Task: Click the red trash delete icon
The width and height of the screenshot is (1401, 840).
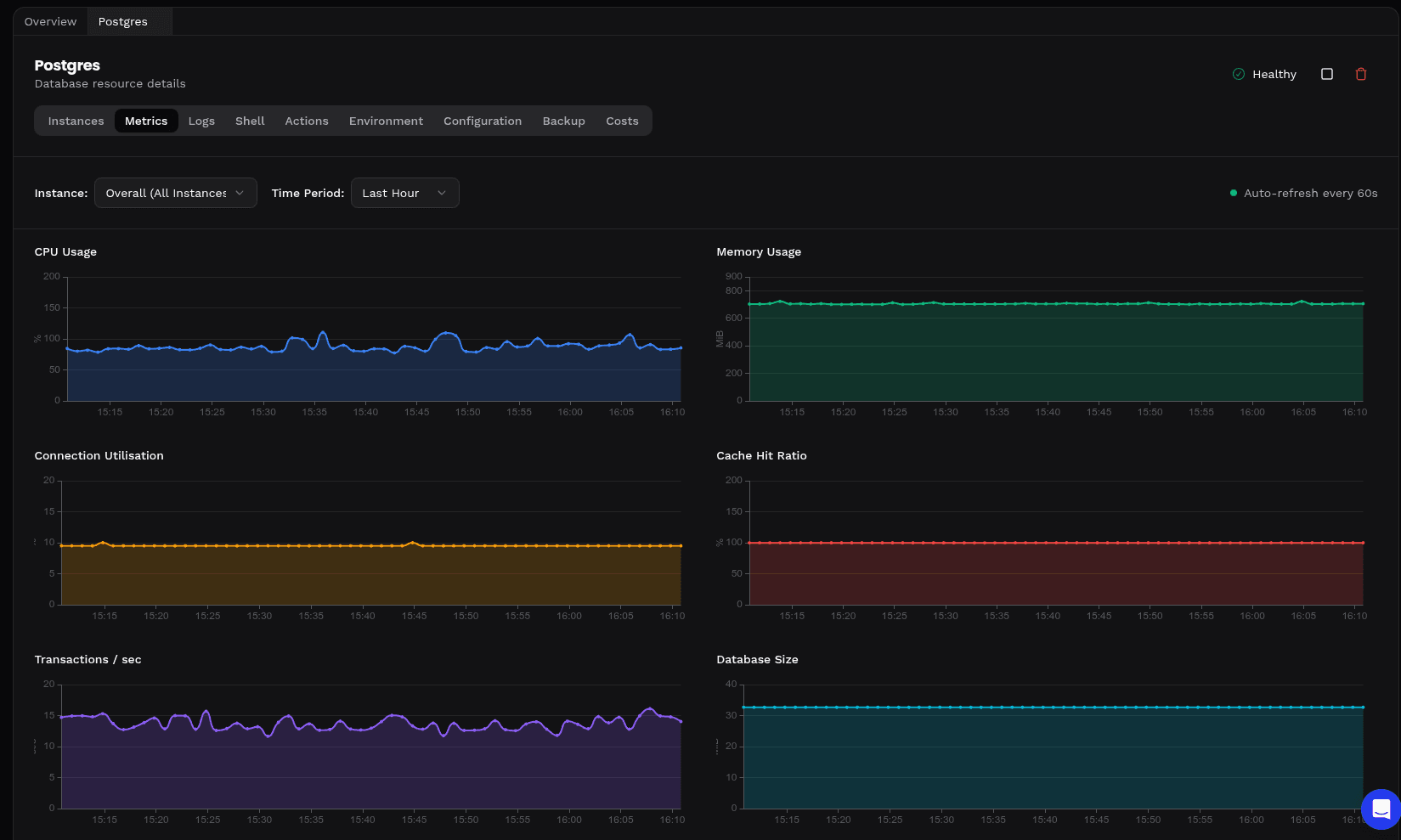Action: click(1361, 74)
